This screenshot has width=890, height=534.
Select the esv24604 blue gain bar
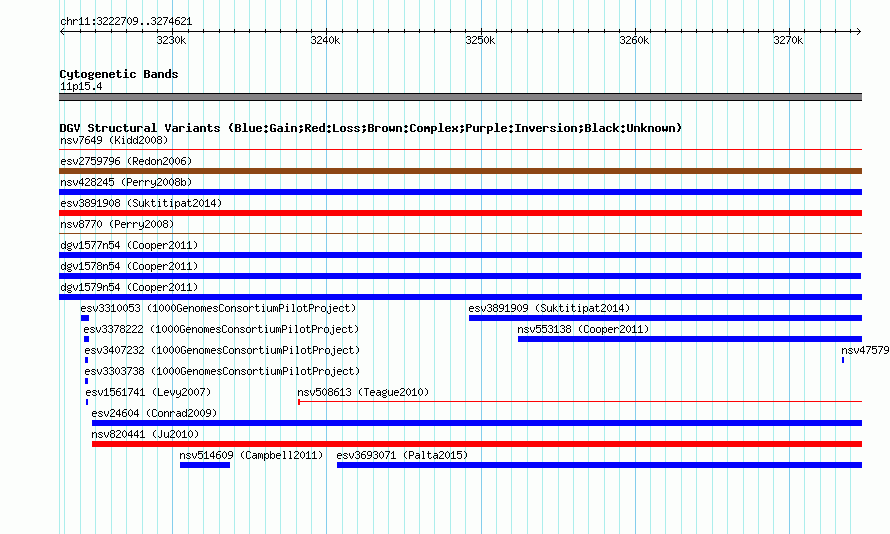coord(477,423)
